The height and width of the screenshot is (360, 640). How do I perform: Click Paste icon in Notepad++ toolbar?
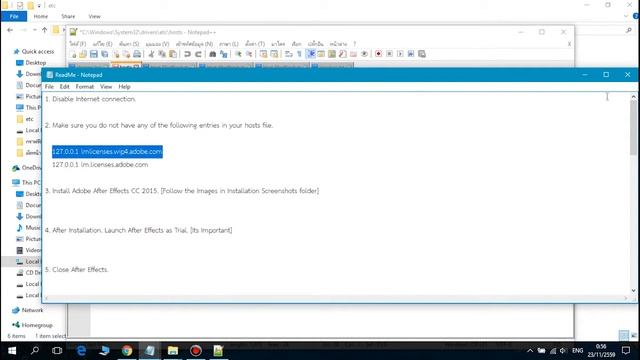pyautogui.click(x=173, y=54)
